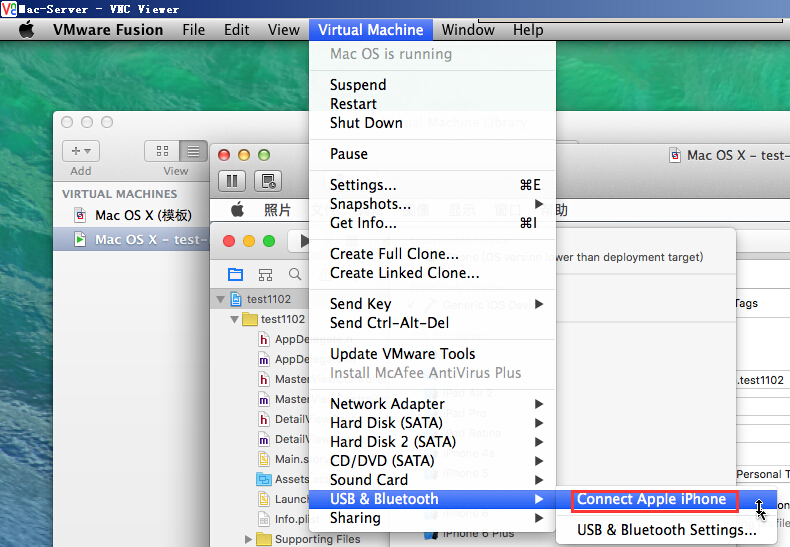The height and width of the screenshot is (547, 790).
Task: Switch Library to icon grid view
Action: pos(162,151)
